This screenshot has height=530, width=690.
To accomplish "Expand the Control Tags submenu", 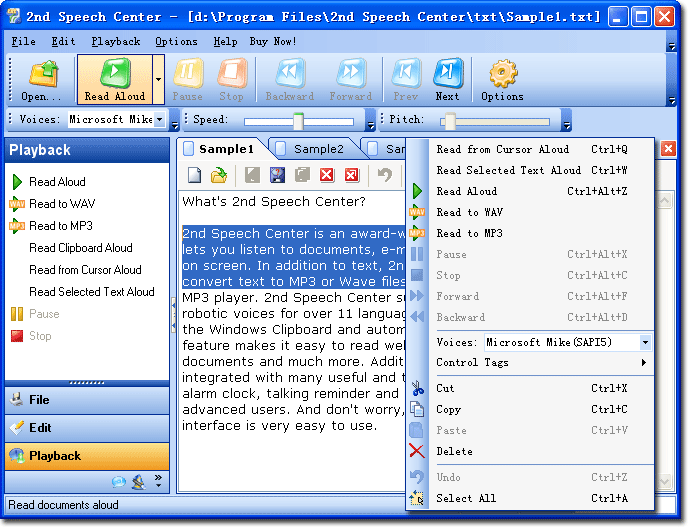I will point(545,362).
